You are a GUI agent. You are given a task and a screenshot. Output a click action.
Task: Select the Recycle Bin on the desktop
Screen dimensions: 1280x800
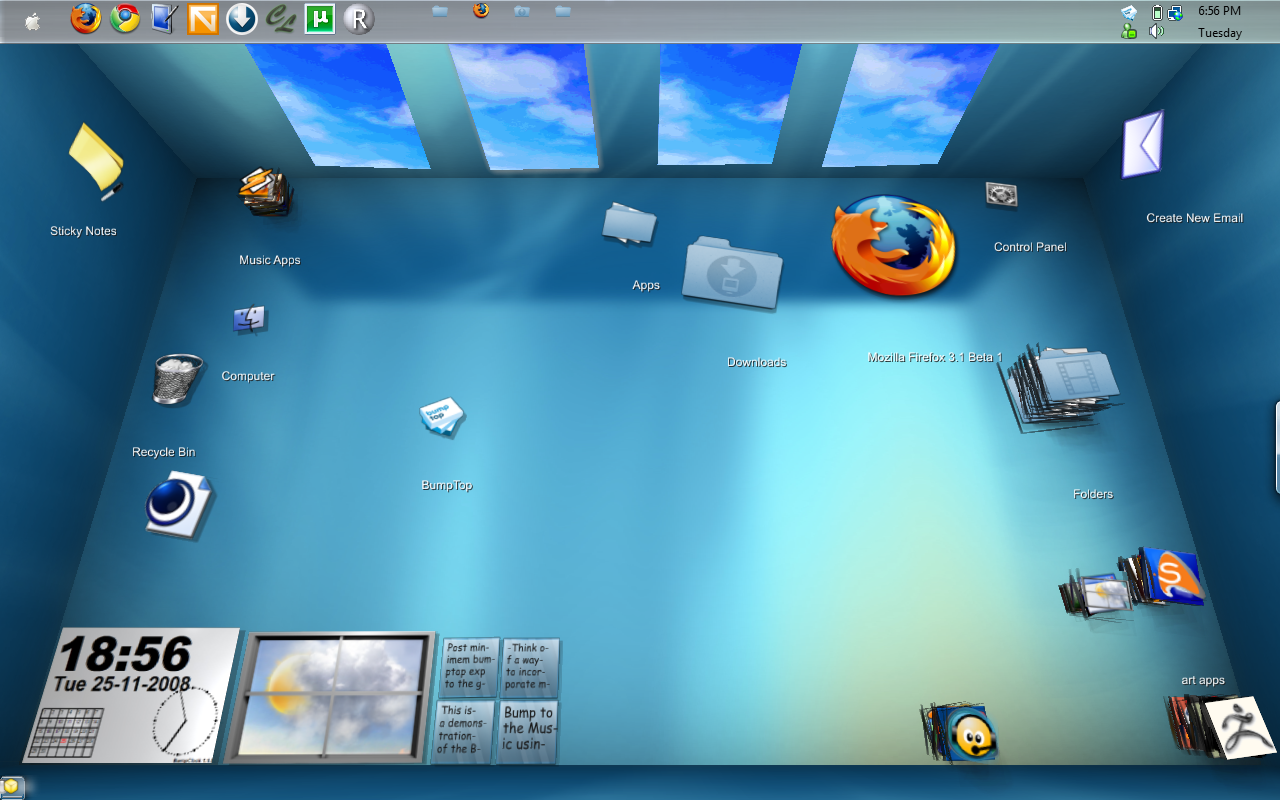(x=177, y=380)
